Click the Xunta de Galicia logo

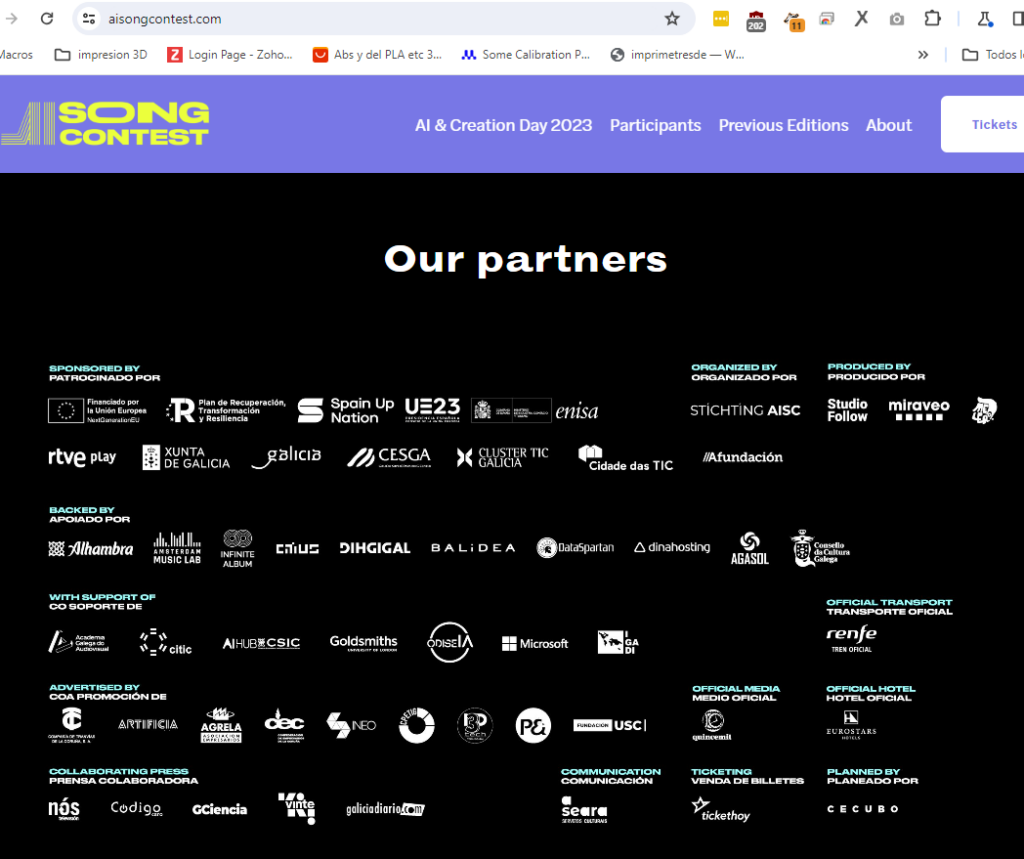point(186,458)
